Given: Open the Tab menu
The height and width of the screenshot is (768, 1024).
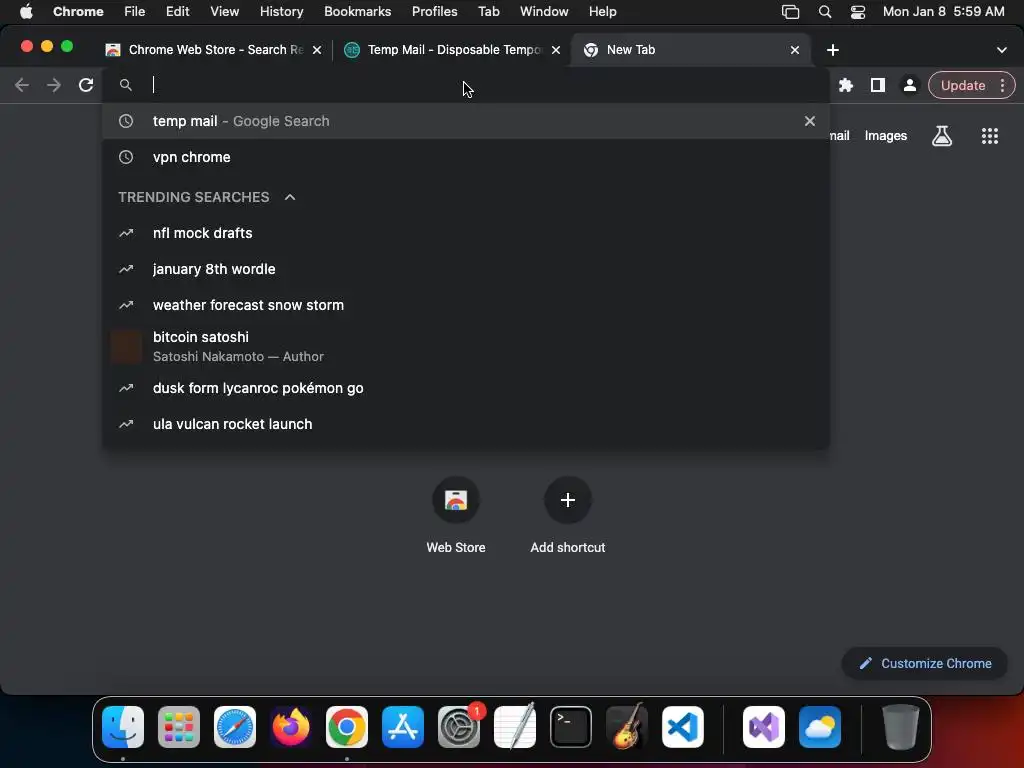Looking at the screenshot, I should [488, 12].
